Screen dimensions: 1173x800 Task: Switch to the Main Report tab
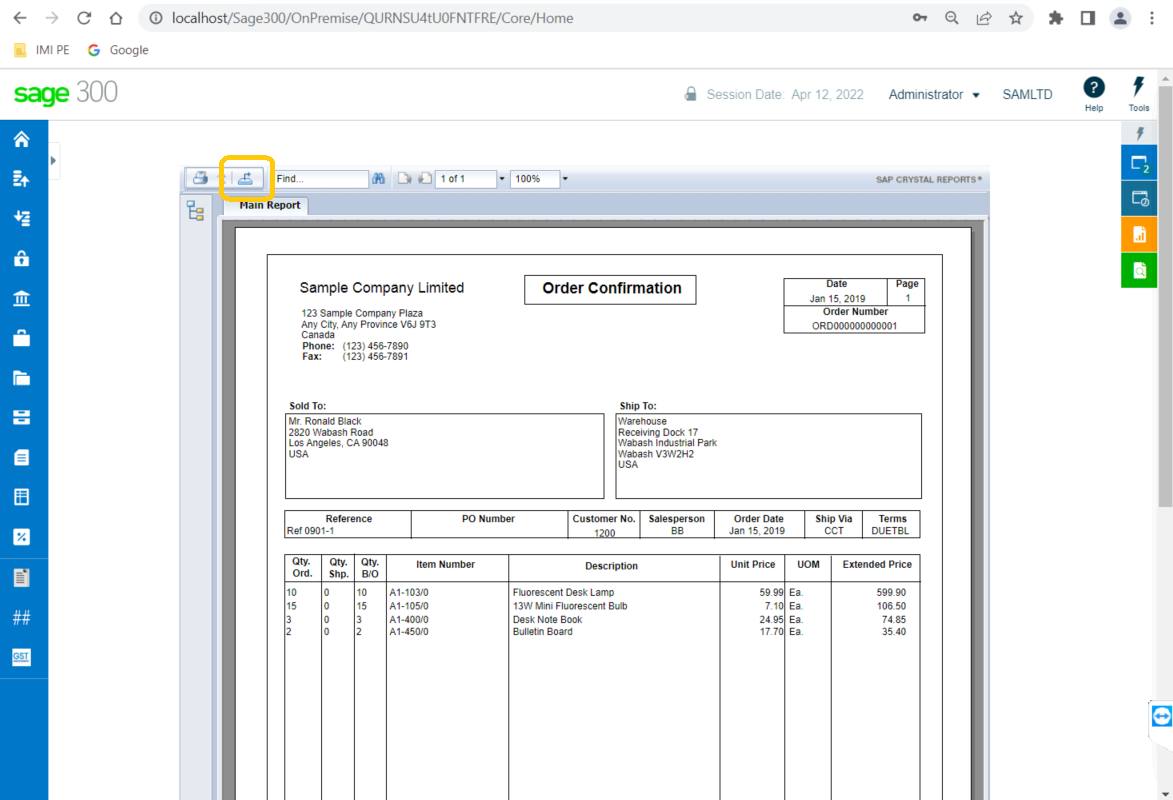[267, 204]
